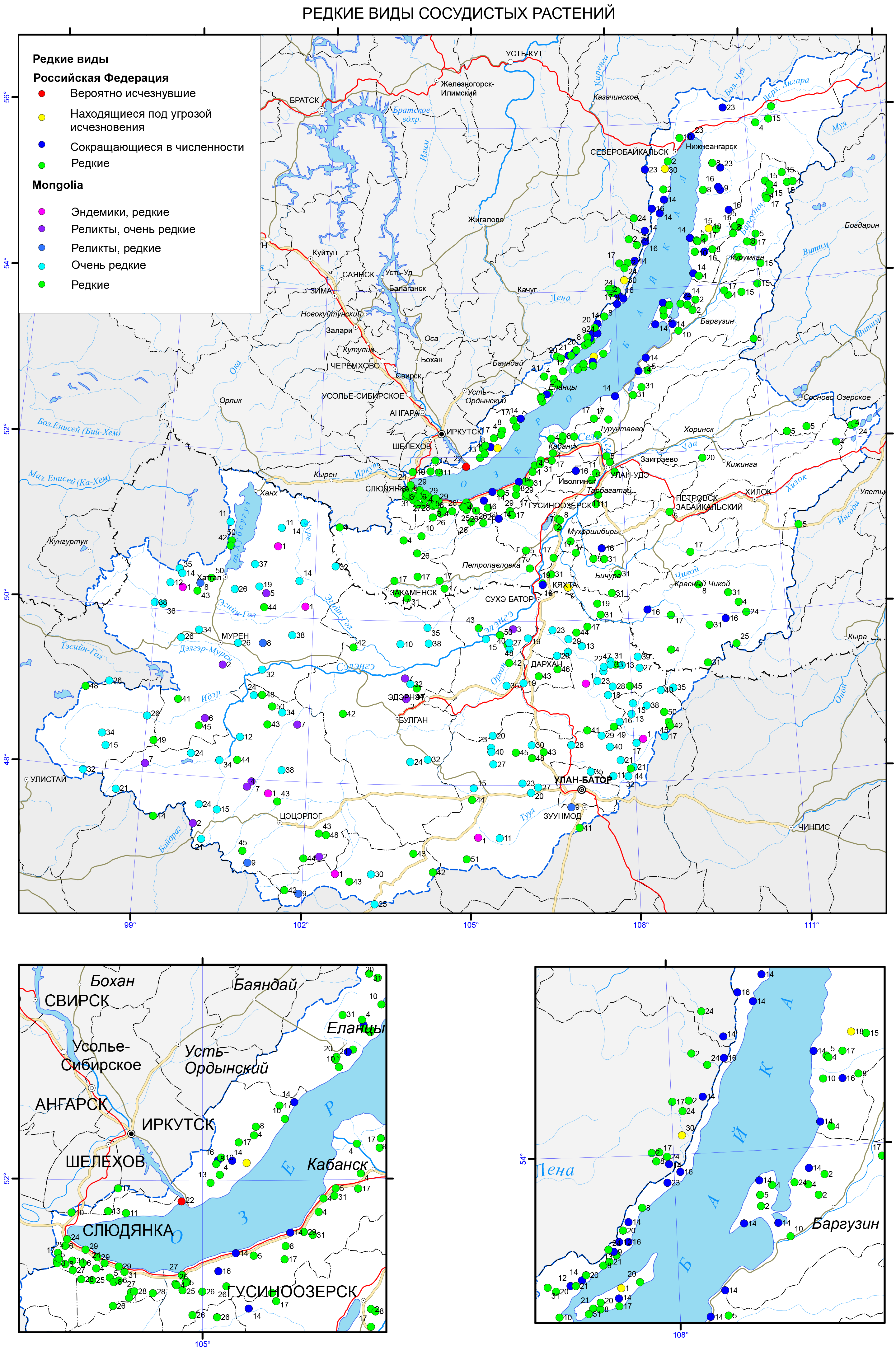The image size is (896, 1351).
Task: Click the Баргузин label in right inset
Action: pos(845,1224)
